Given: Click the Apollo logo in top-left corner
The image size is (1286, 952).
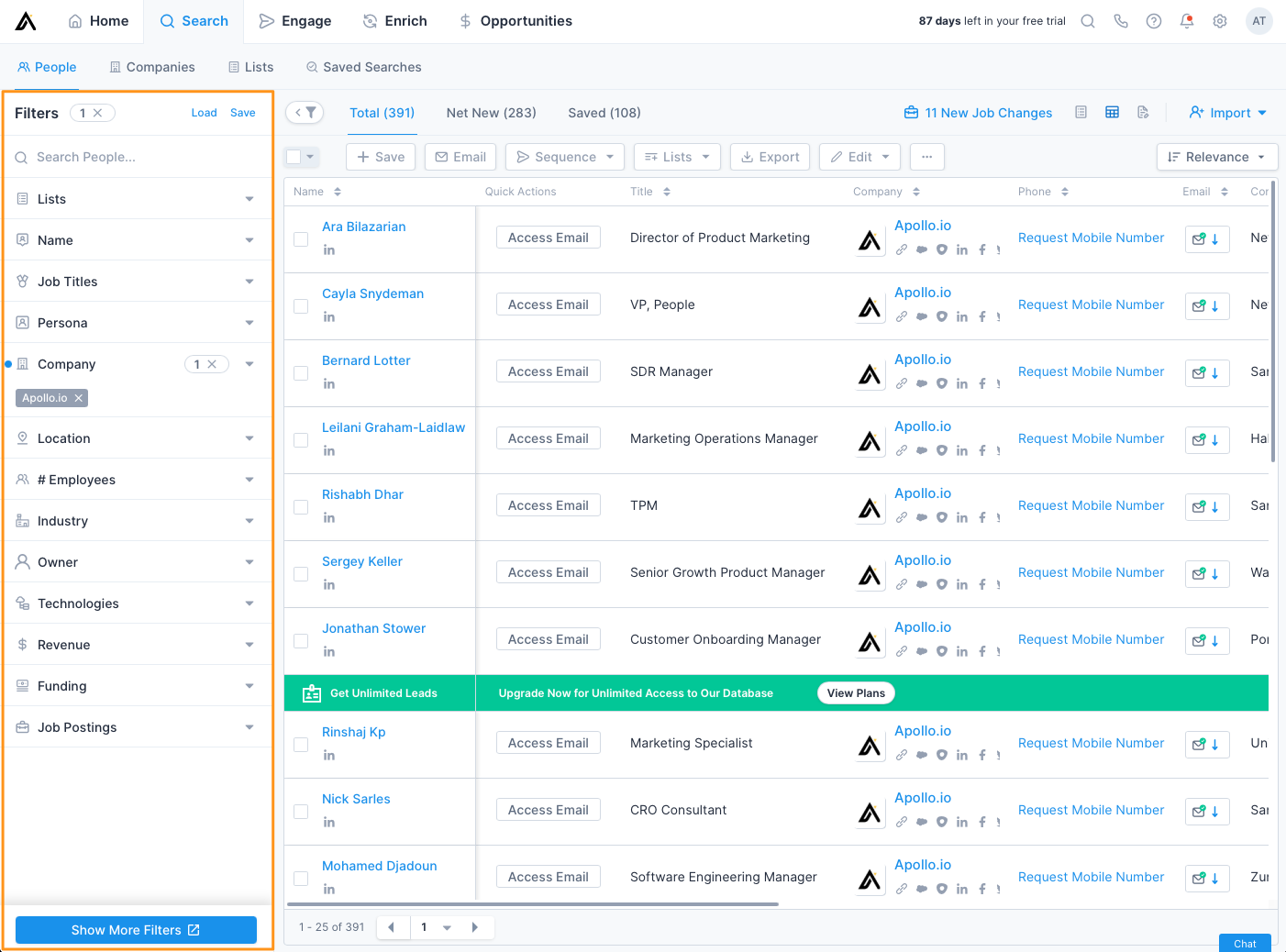Looking at the screenshot, I should click(x=26, y=21).
